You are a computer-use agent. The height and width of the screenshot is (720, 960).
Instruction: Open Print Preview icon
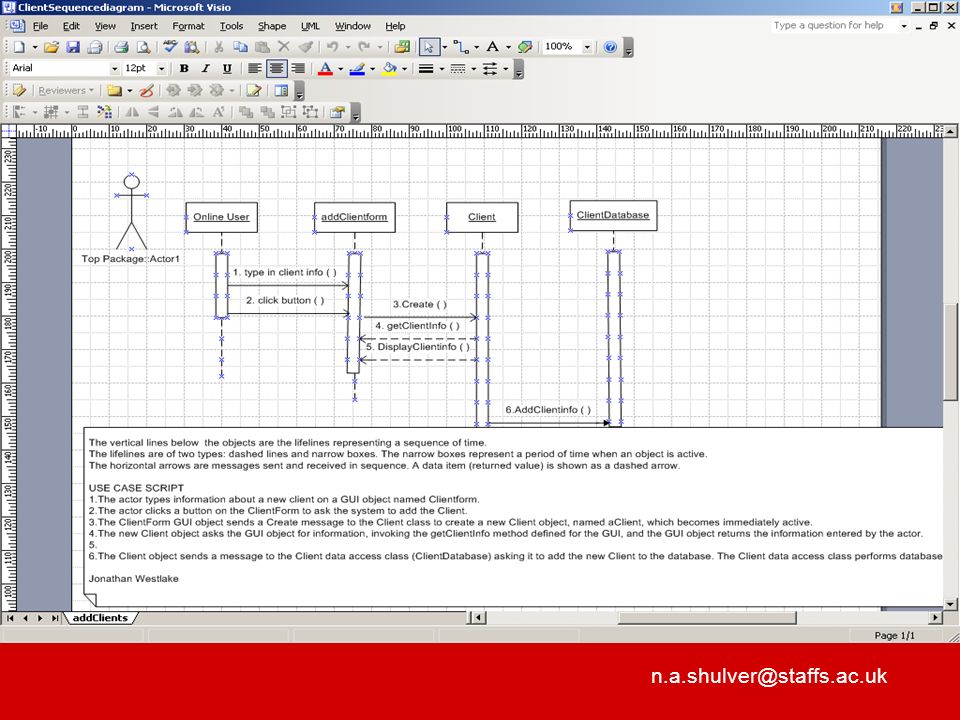[x=143, y=47]
